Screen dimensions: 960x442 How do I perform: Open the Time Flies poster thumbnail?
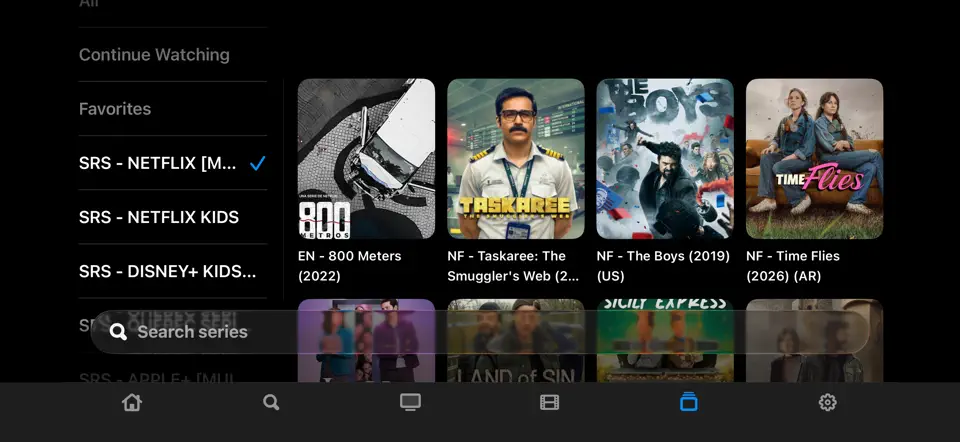tap(814, 159)
